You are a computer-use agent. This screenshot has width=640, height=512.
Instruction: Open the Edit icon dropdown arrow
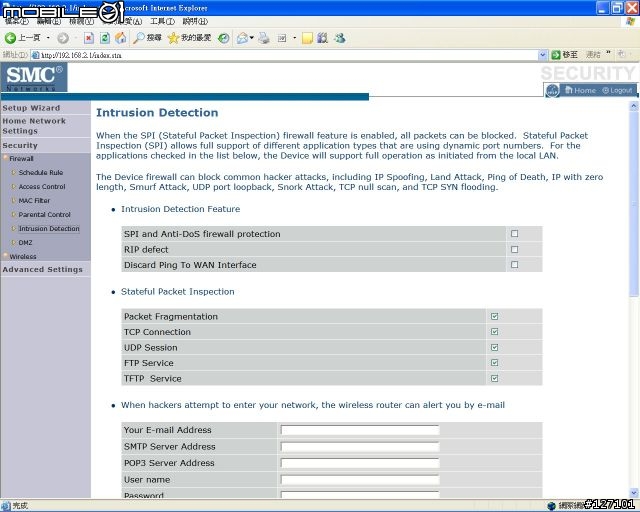[295, 38]
